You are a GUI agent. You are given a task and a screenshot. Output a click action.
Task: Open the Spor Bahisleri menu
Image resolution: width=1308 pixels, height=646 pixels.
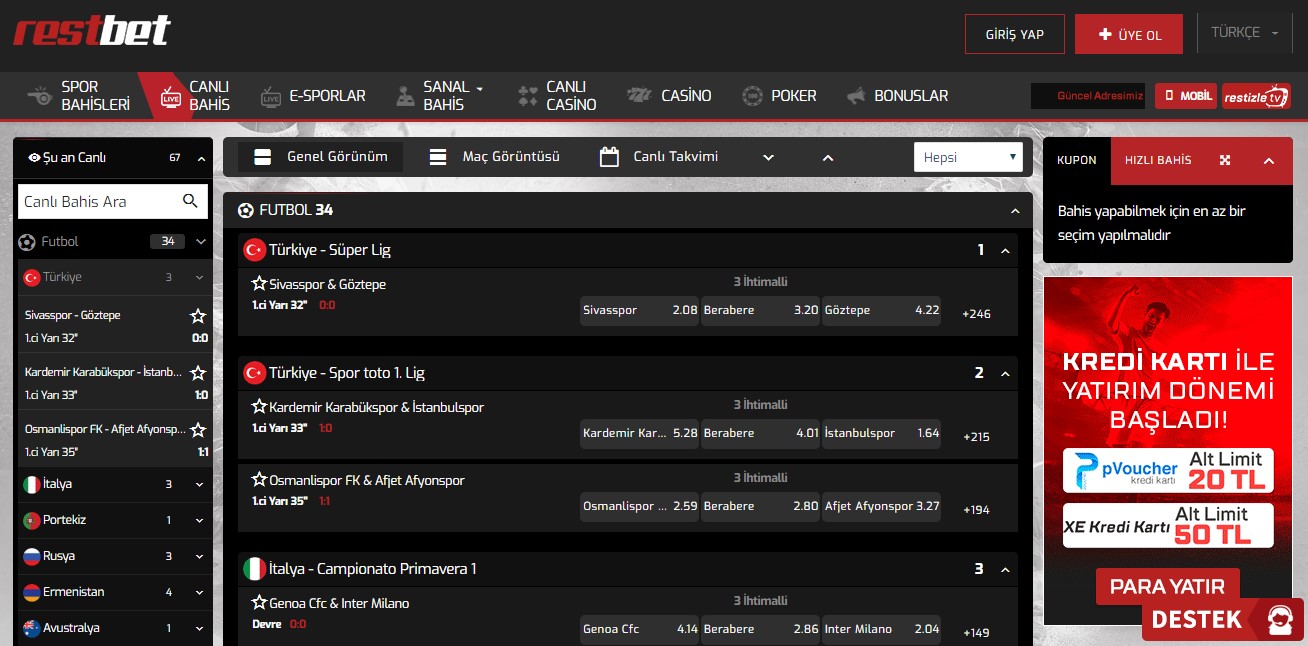click(78, 96)
